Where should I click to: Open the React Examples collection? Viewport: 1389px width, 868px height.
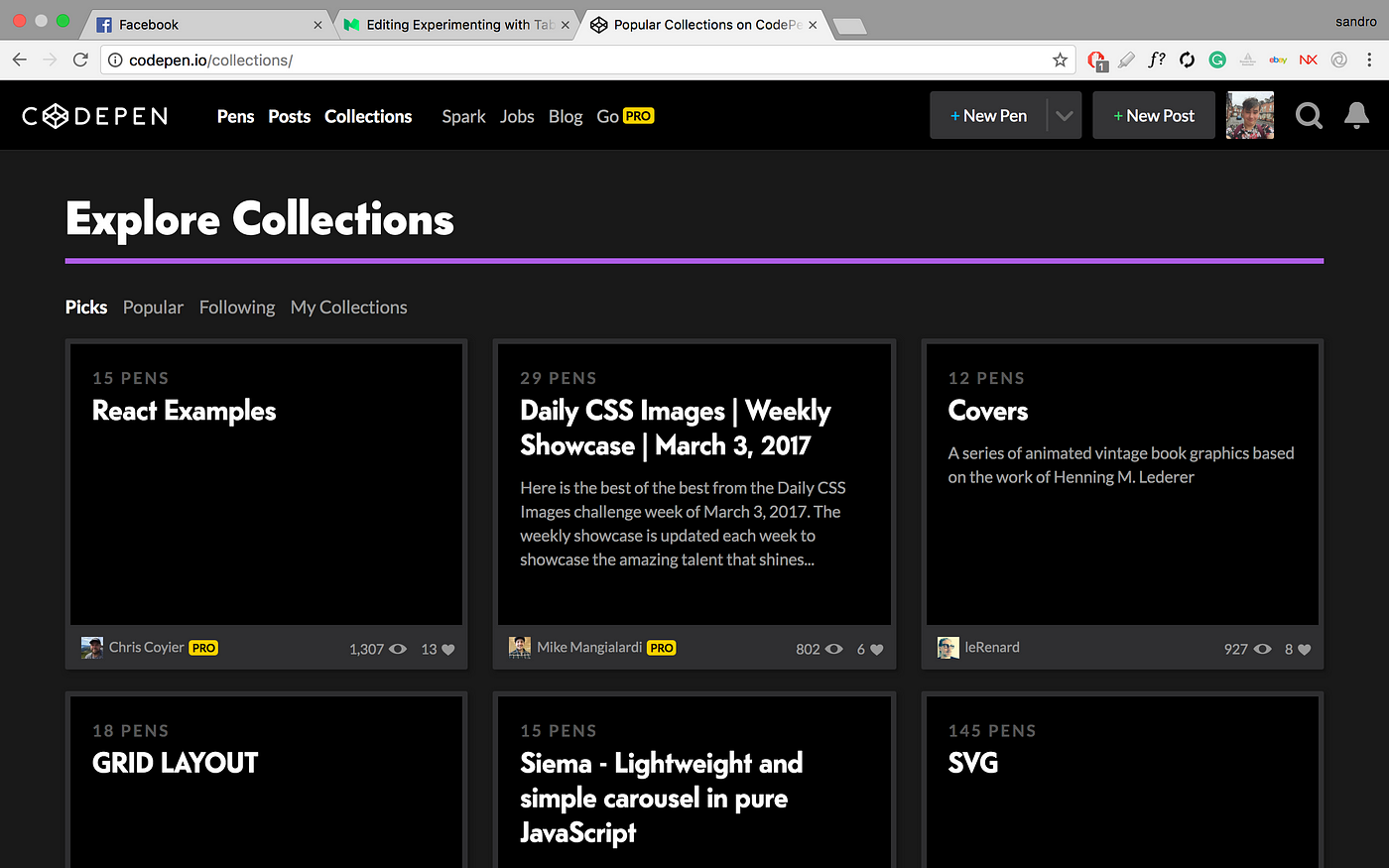184,411
